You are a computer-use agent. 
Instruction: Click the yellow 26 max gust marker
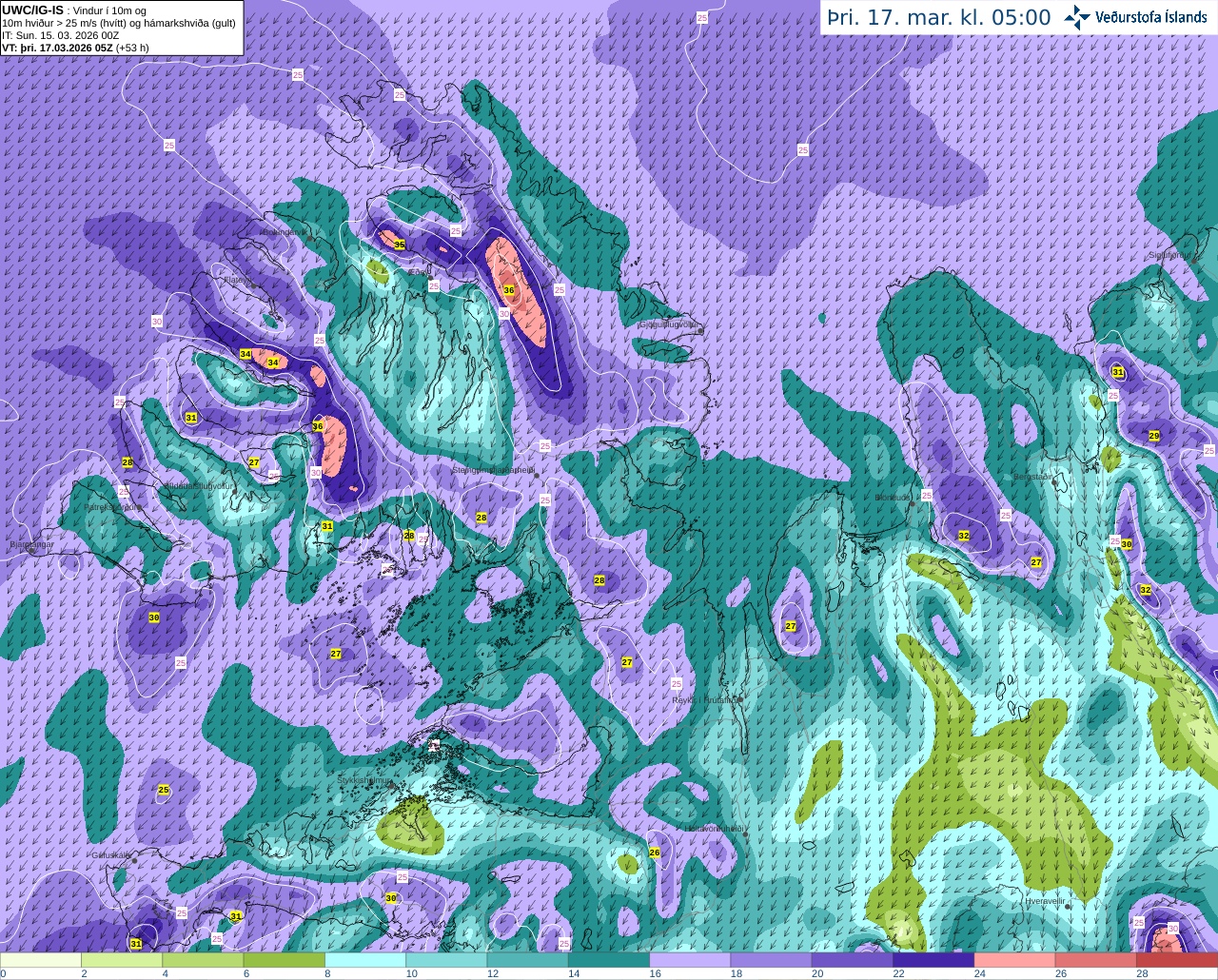coord(654,853)
